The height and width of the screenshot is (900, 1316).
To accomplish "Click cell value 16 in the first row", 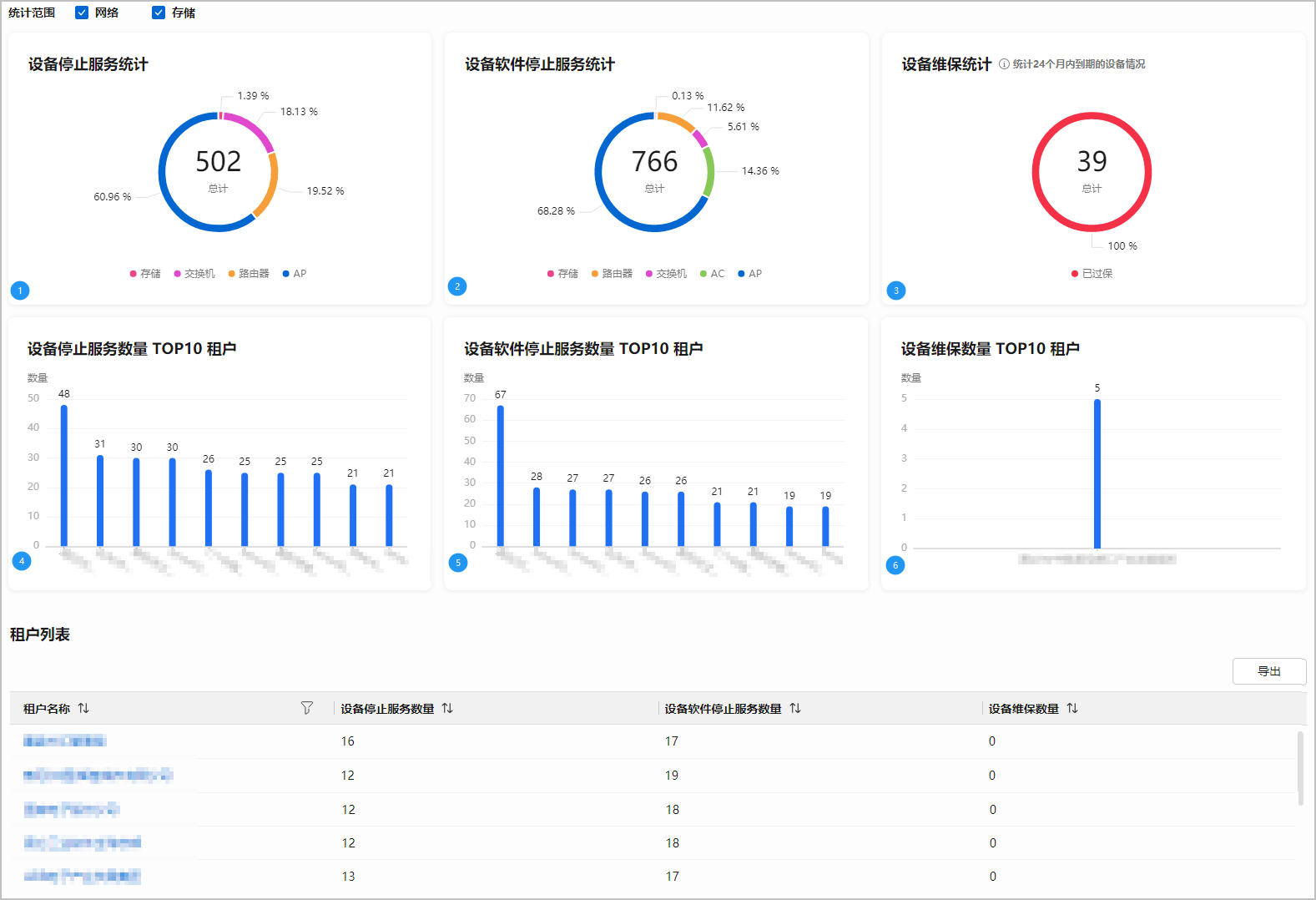I will click(348, 741).
